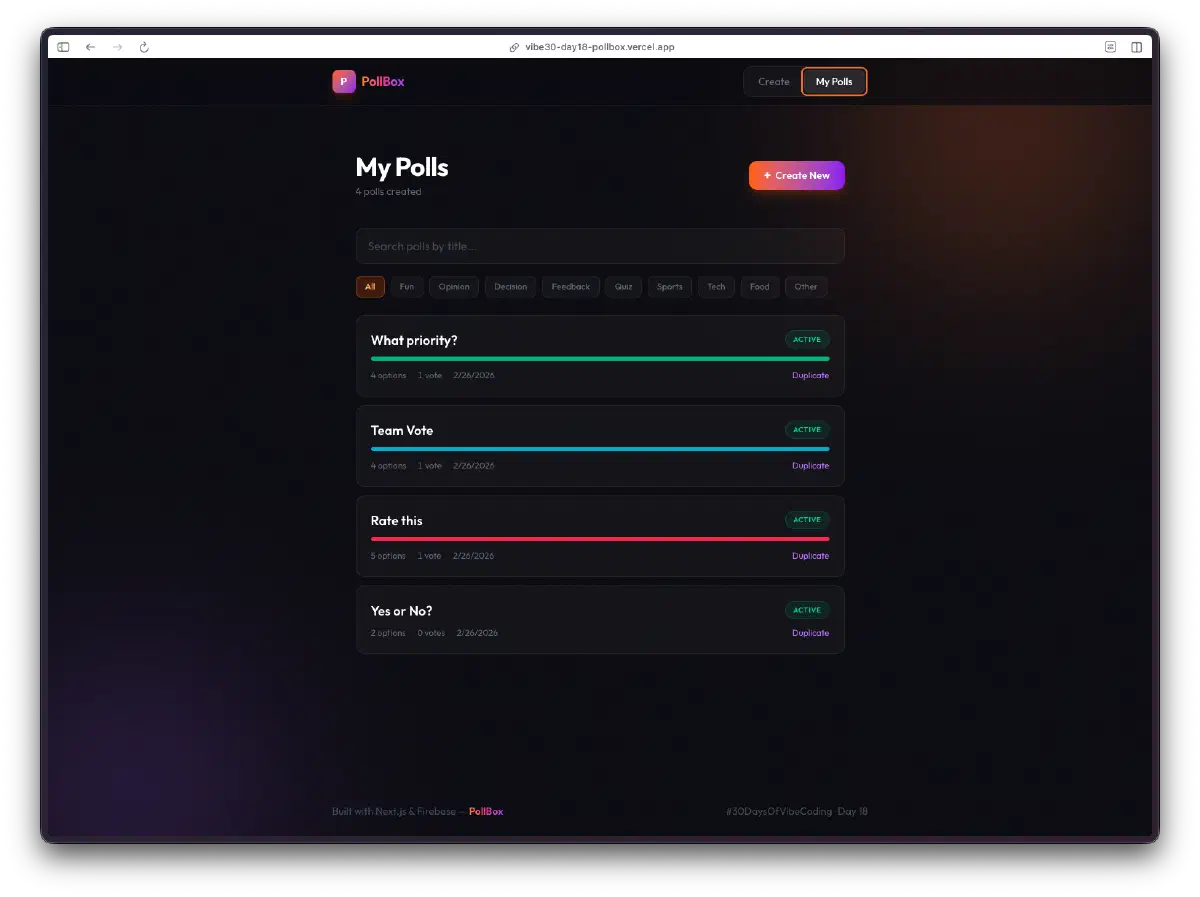This screenshot has height=897, width=1200.
Task: Switch to the My Polls tab
Action: coord(834,82)
